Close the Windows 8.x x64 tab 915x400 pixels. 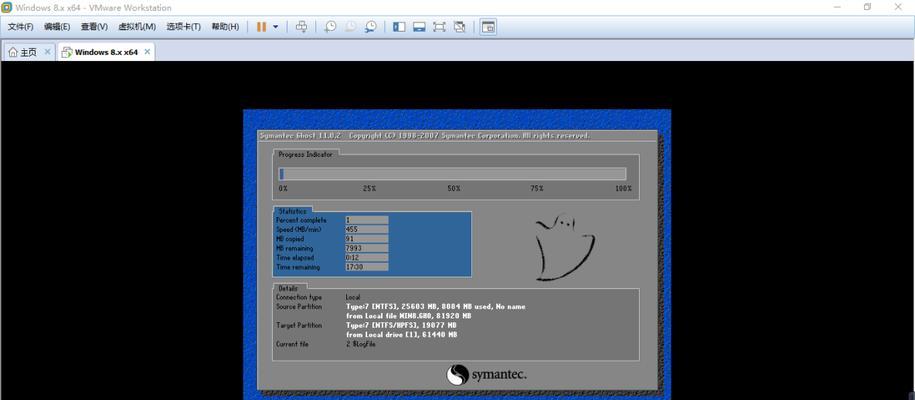click(148, 51)
